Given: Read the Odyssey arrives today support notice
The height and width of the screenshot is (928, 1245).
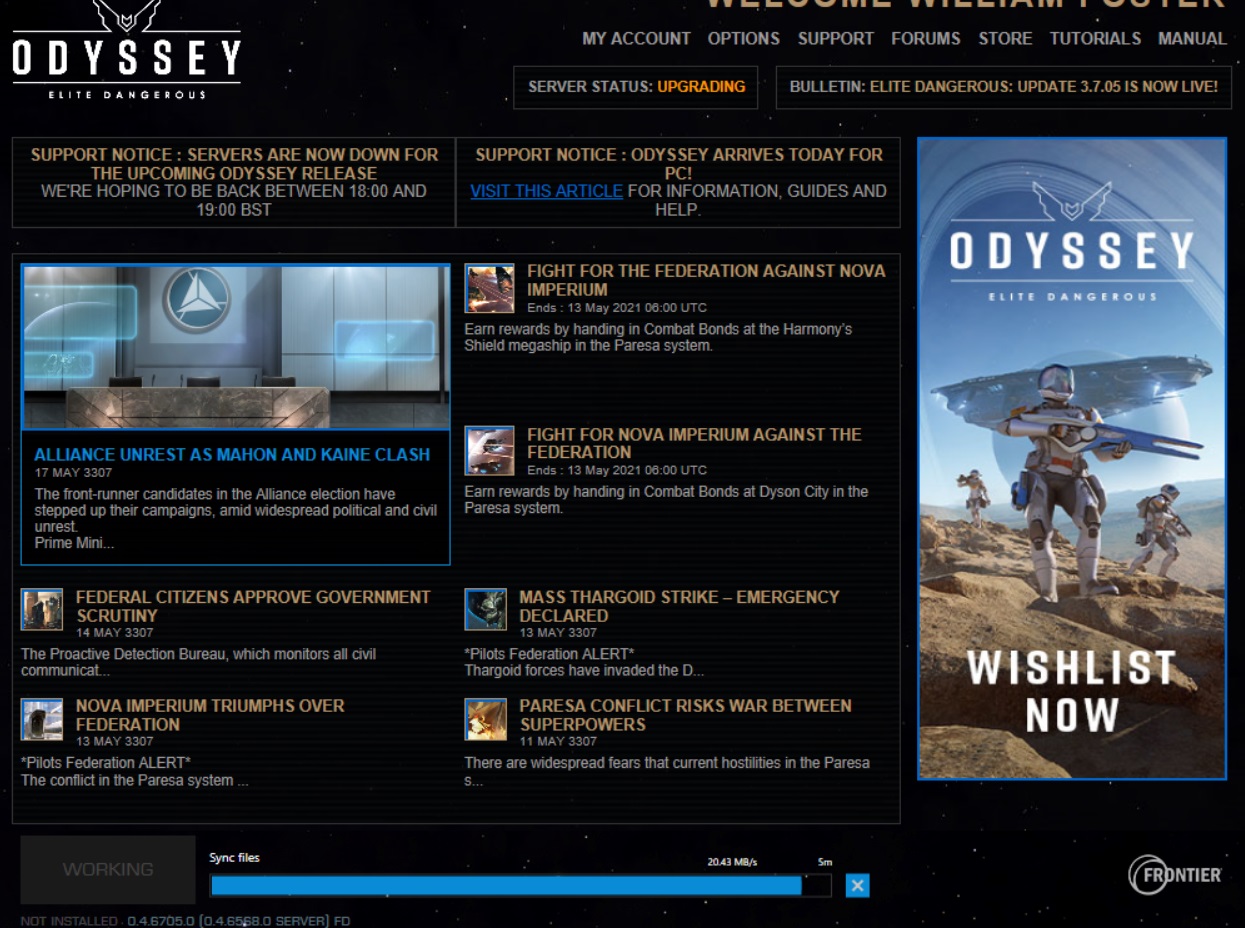Looking at the screenshot, I should (x=678, y=182).
